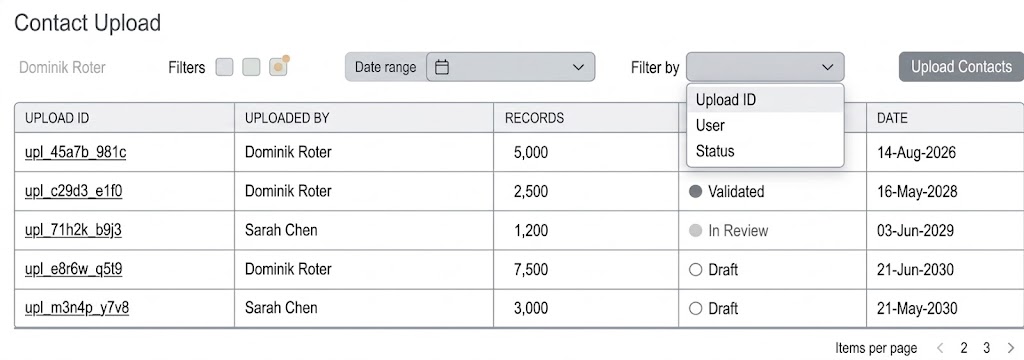This screenshot has width=1024, height=360.
Task: Open upload upl_c29d3_e1f0 link
Action: pos(74,191)
